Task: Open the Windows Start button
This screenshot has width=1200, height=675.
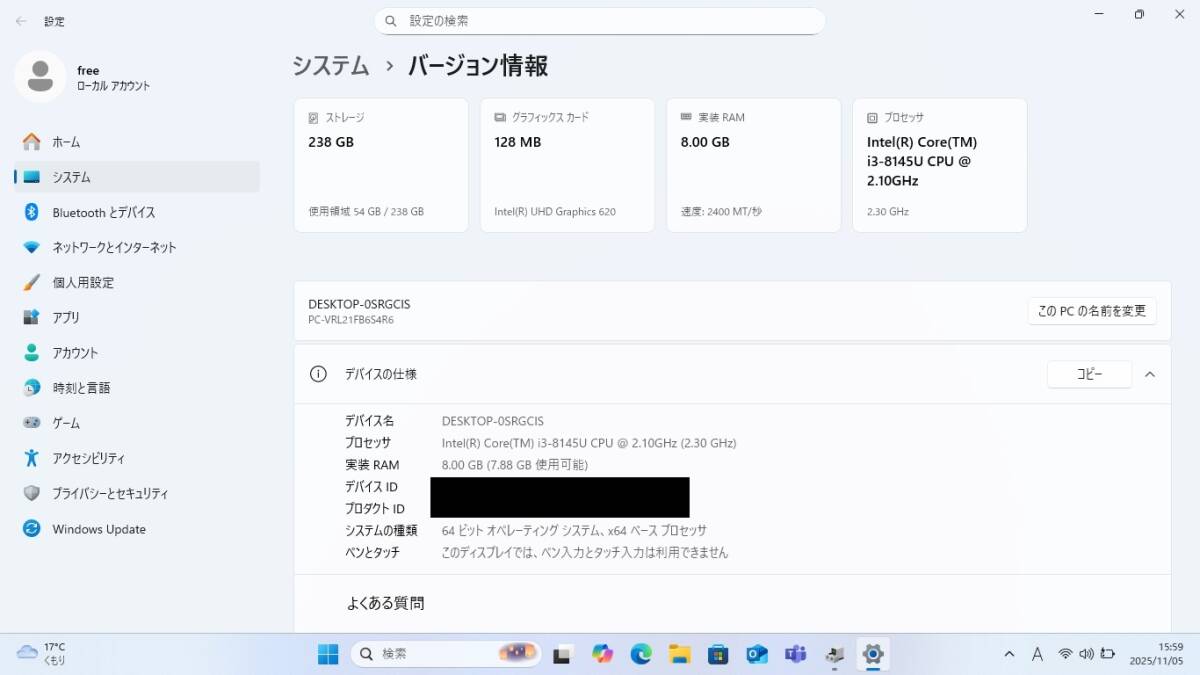Action: (328, 654)
